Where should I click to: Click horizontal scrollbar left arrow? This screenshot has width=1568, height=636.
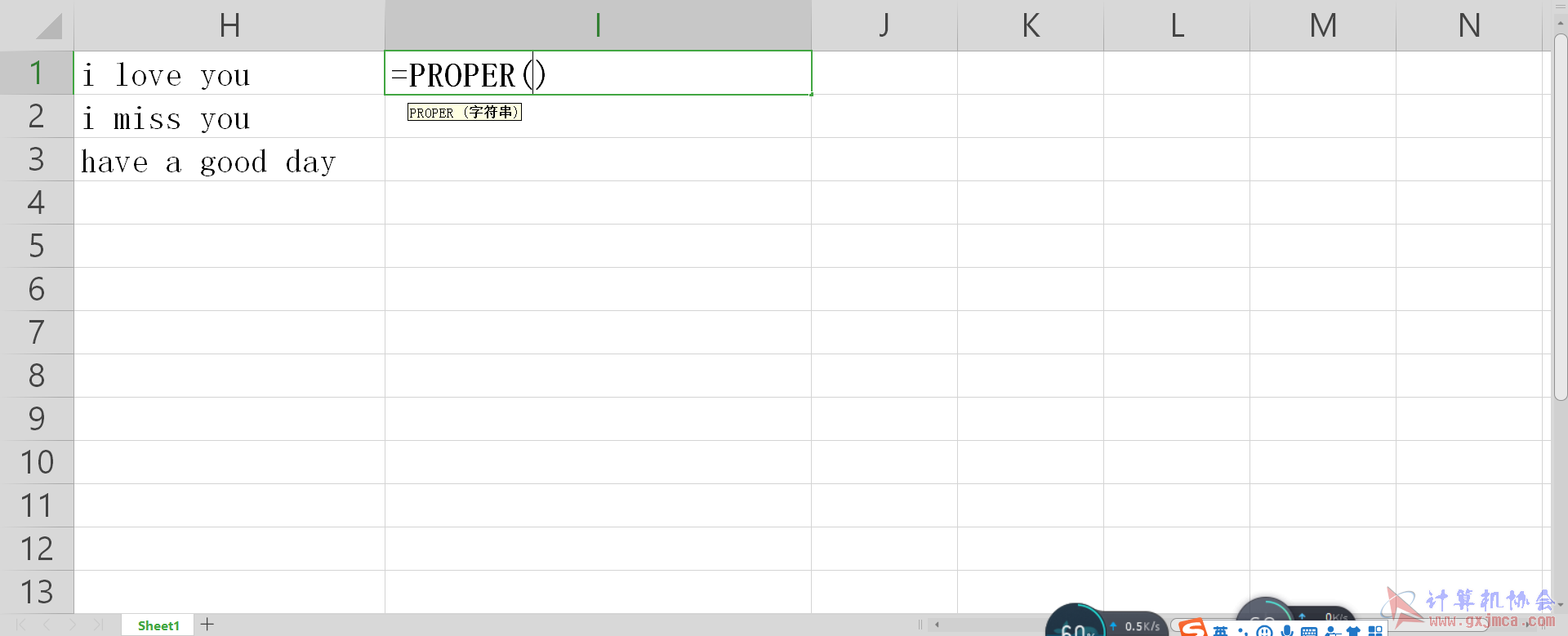coord(937,625)
